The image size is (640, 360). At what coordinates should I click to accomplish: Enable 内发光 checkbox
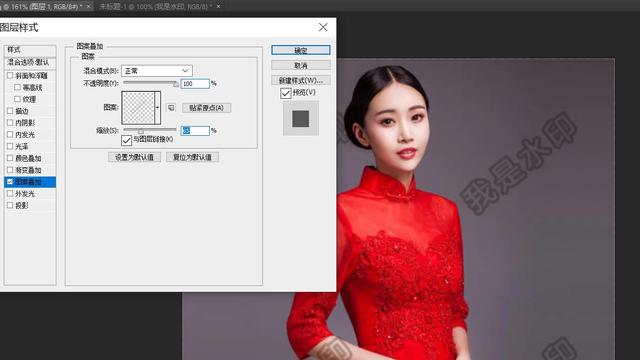[x=10, y=134]
